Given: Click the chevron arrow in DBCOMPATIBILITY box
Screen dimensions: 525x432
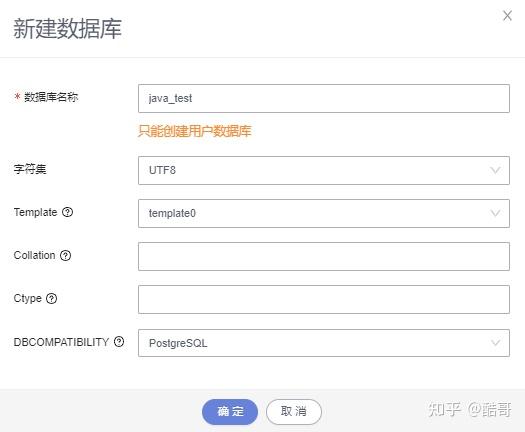Looking at the screenshot, I should pos(495,343).
